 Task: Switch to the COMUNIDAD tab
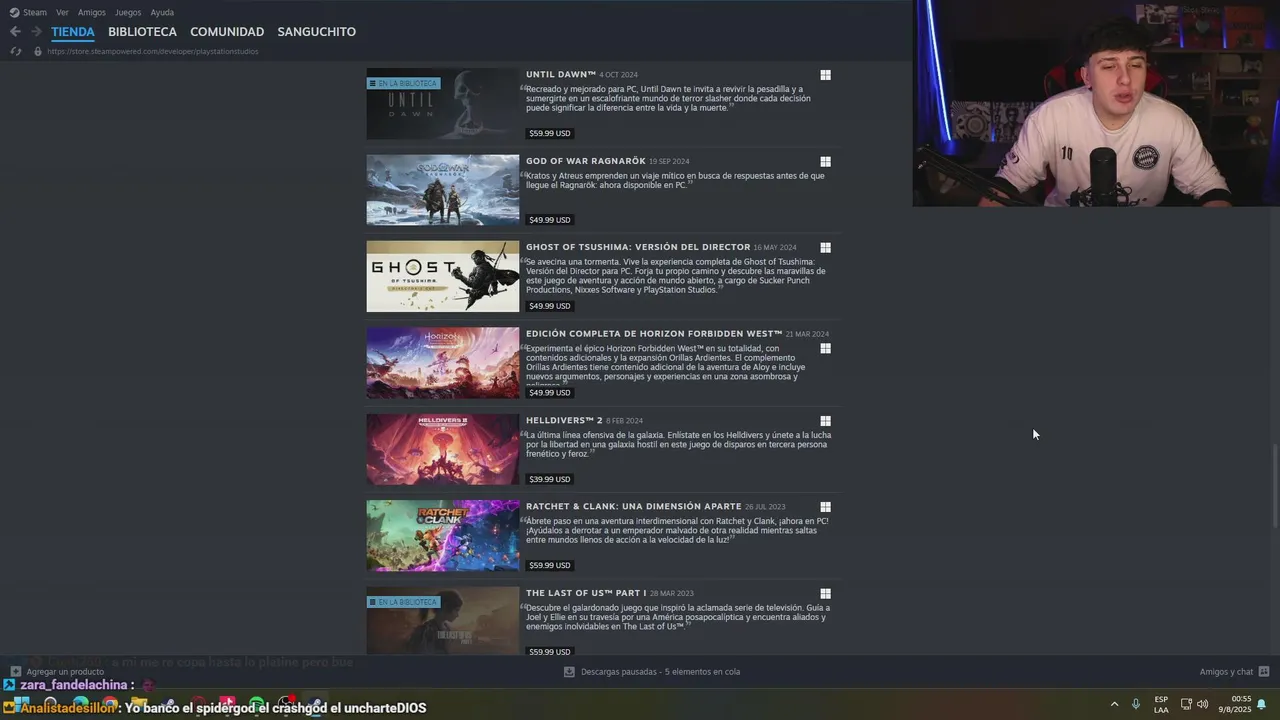[227, 32]
